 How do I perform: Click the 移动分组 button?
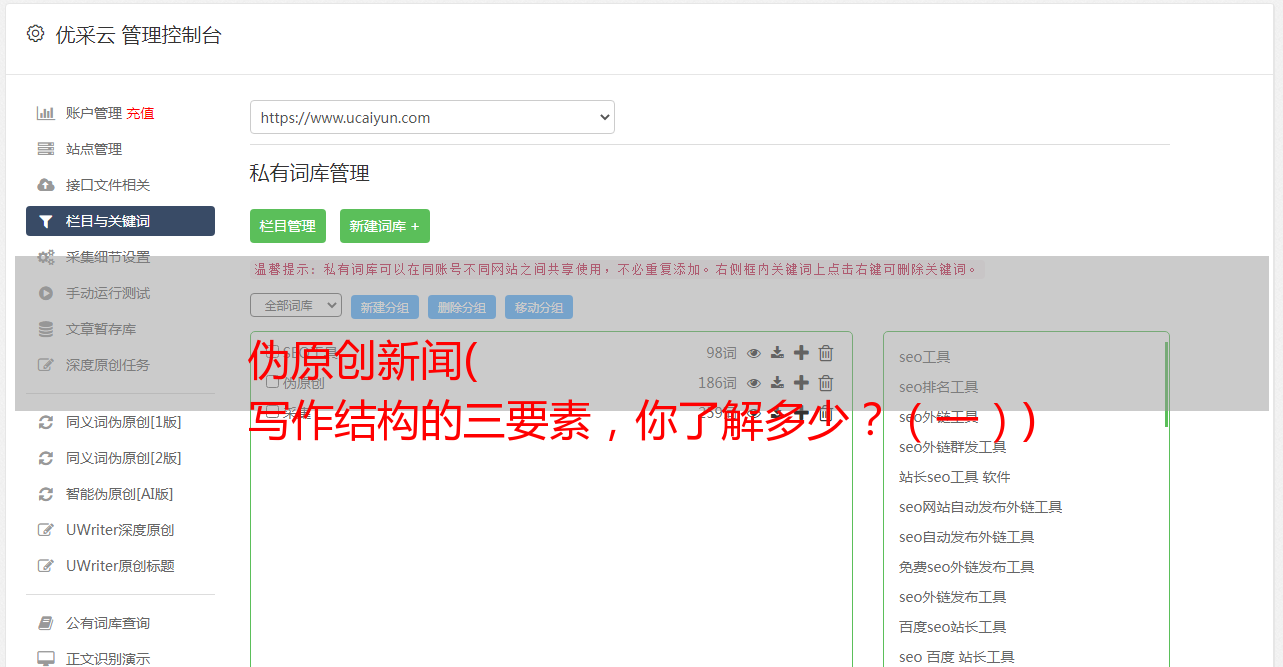[x=539, y=307]
